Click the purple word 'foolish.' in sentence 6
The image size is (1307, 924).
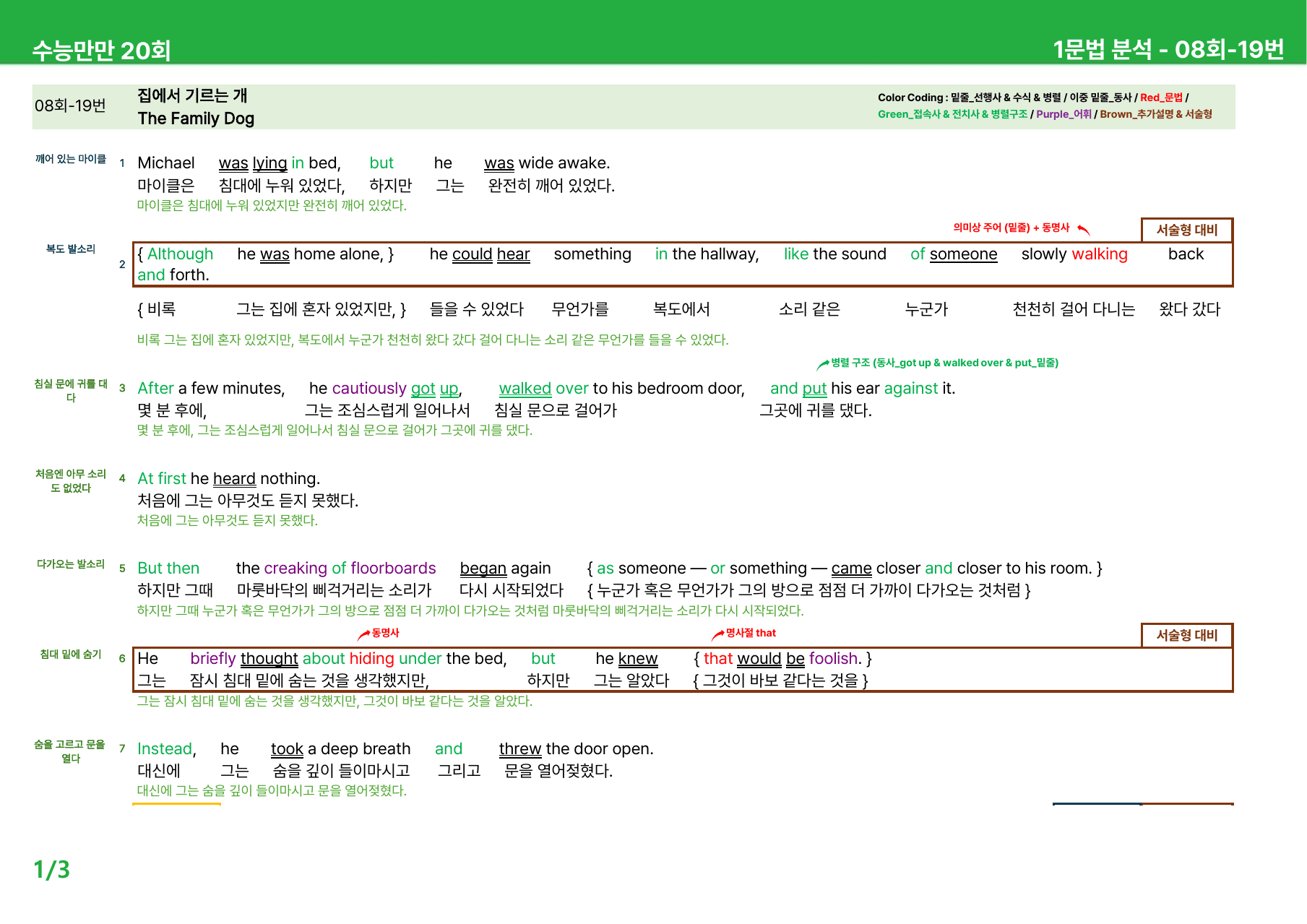pos(836,659)
